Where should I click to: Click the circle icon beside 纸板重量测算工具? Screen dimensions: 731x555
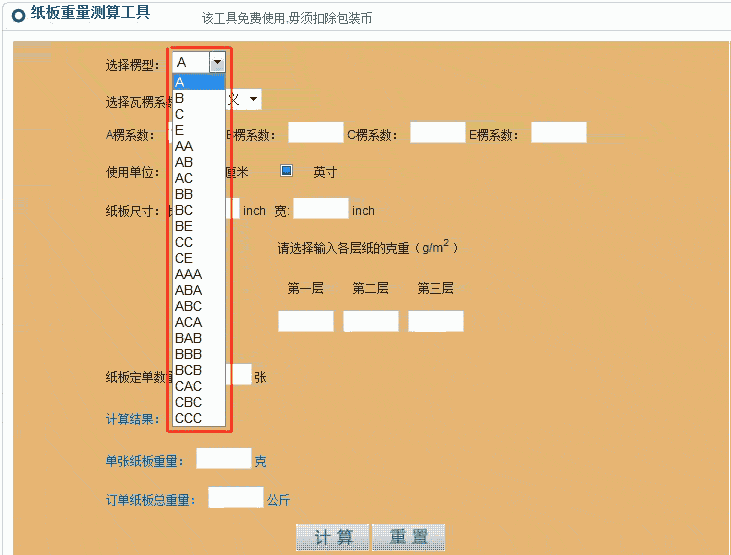18,14
